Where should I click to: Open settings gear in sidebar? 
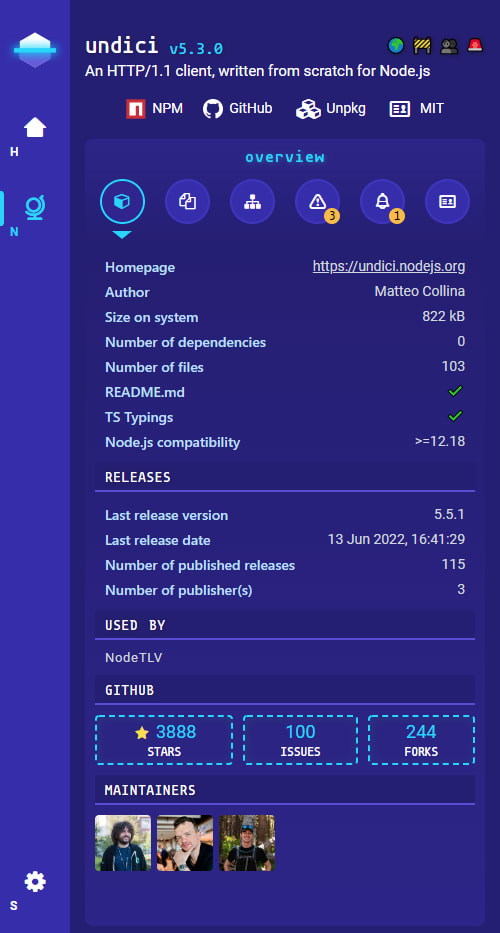pos(35,881)
